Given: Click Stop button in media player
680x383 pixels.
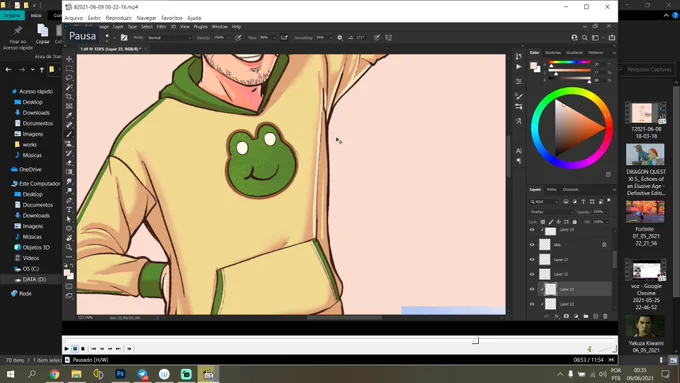Looking at the screenshot, I should click(83, 349).
